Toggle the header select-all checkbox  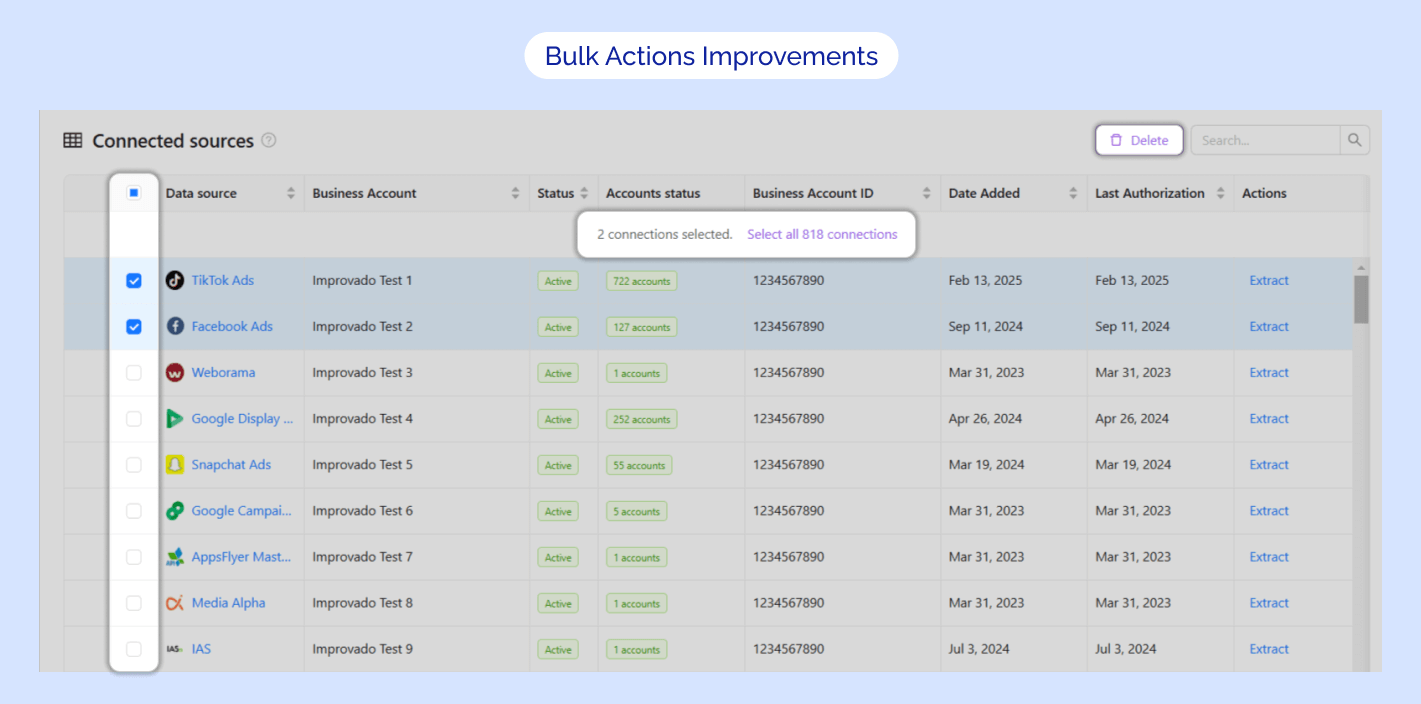pos(134,193)
